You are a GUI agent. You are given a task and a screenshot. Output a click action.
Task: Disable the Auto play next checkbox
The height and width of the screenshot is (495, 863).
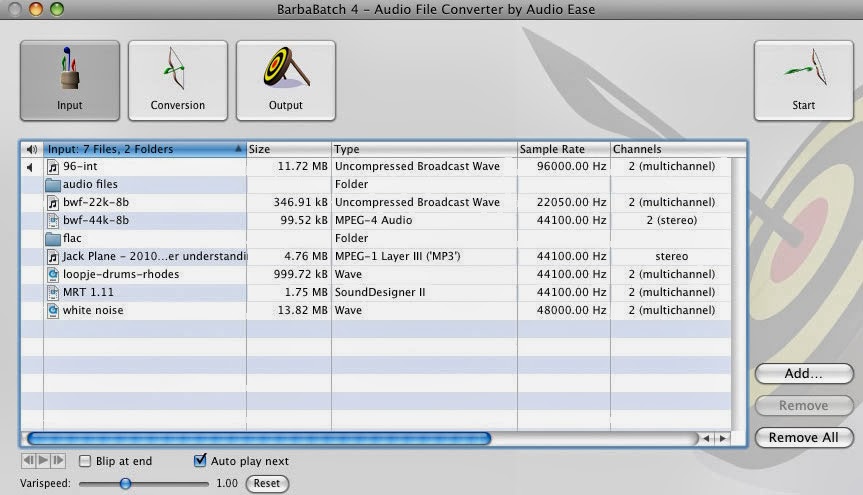(x=200, y=462)
